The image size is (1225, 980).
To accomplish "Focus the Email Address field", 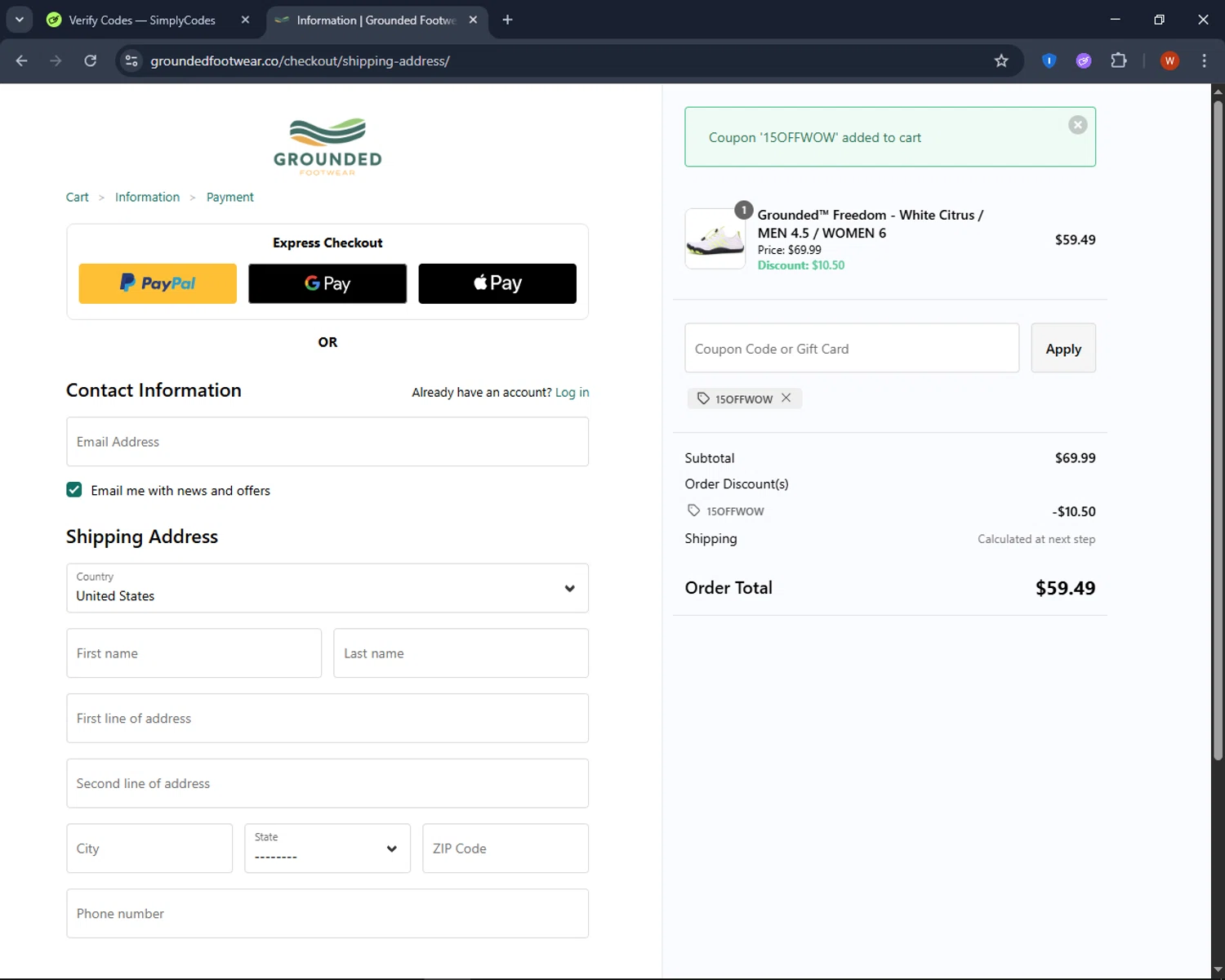I will [x=327, y=442].
